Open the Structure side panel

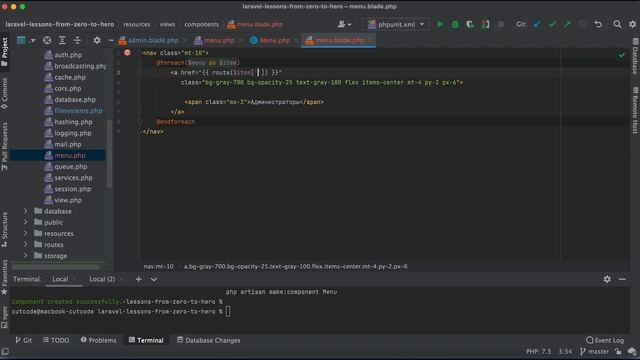(4, 229)
